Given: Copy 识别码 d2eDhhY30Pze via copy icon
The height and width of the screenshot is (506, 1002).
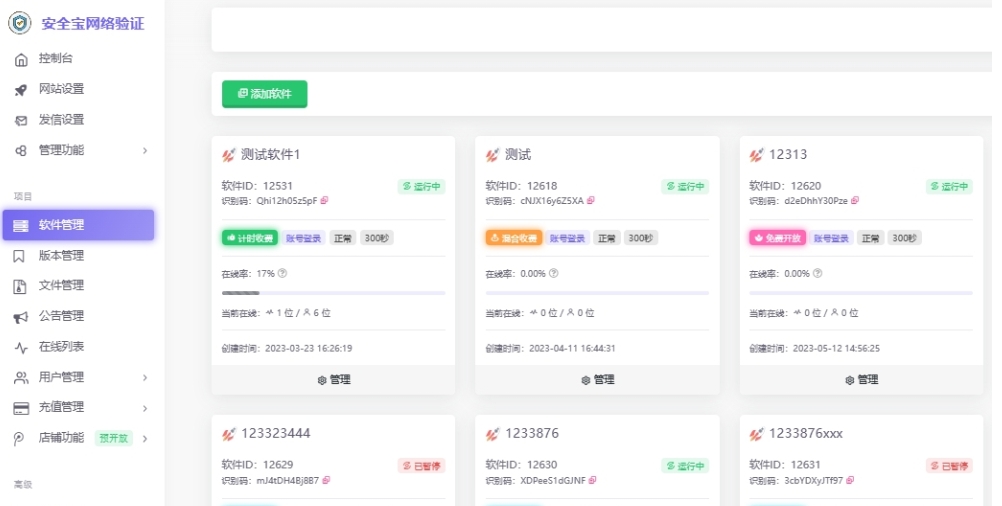Looking at the screenshot, I should 855,201.
